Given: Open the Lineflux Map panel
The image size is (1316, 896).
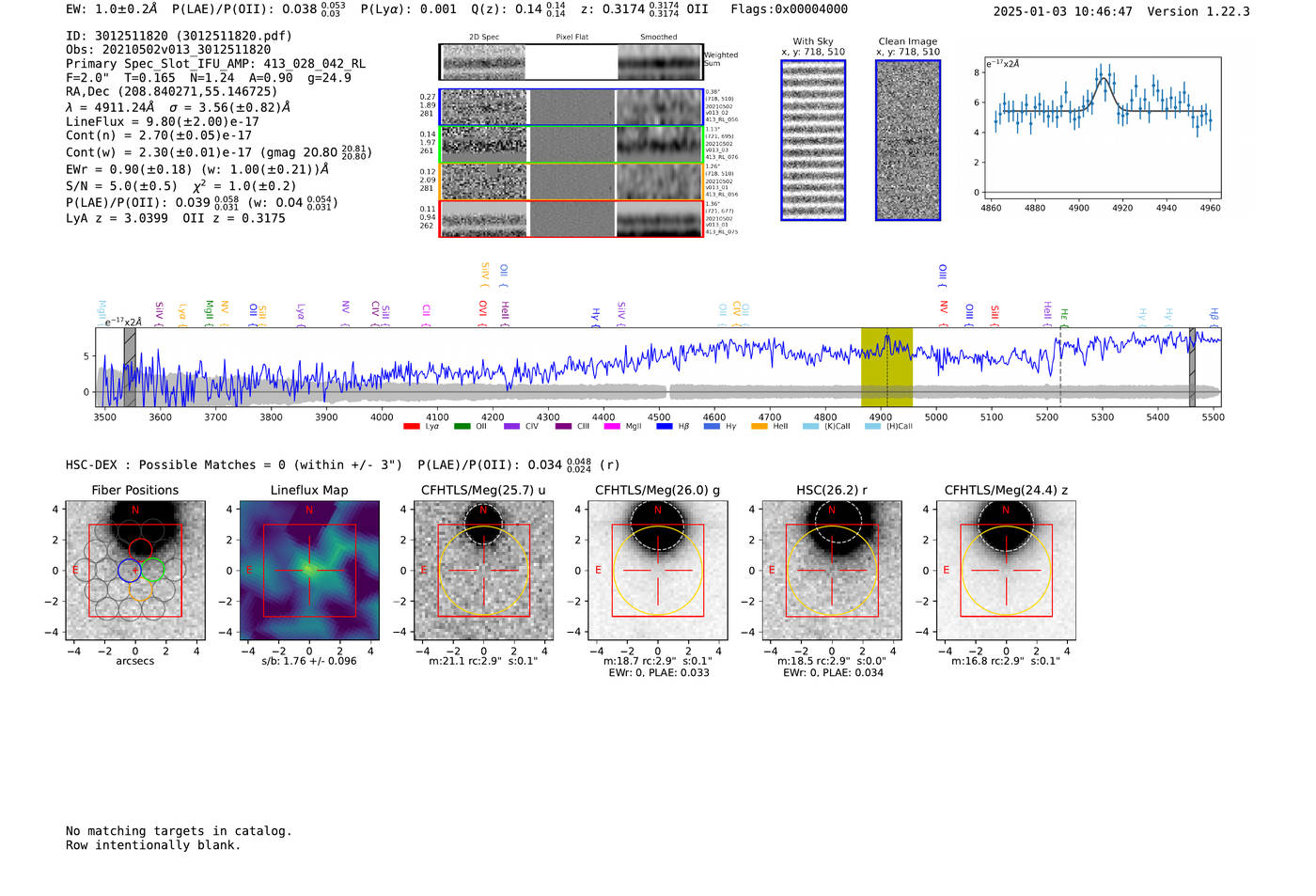Looking at the screenshot, I should pyautogui.click(x=309, y=571).
